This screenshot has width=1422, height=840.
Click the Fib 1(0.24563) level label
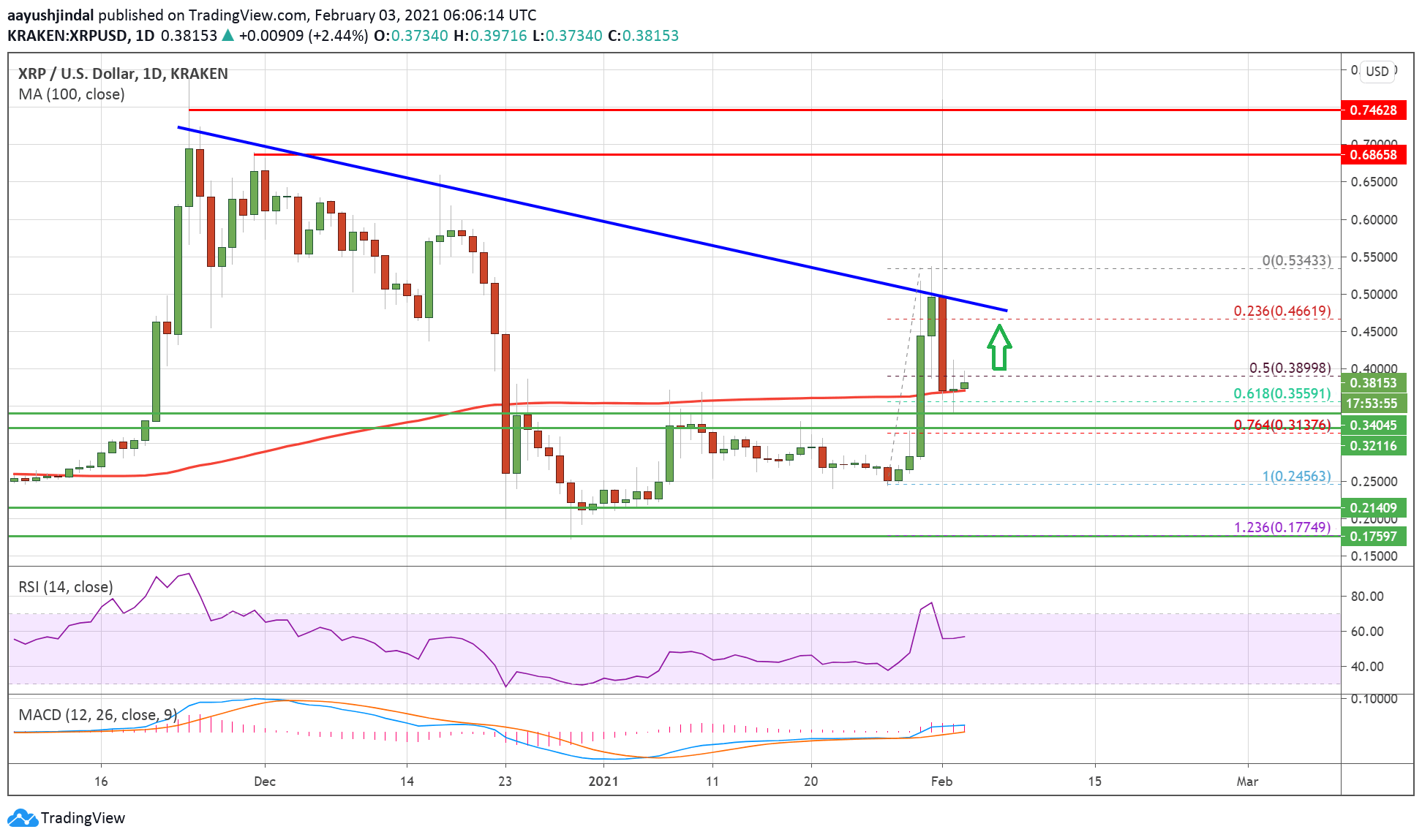tap(1297, 476)
